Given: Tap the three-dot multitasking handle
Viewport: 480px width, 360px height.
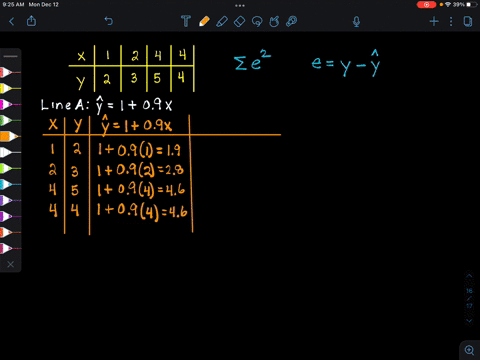Looking at the screenshot, I should 240,5.
